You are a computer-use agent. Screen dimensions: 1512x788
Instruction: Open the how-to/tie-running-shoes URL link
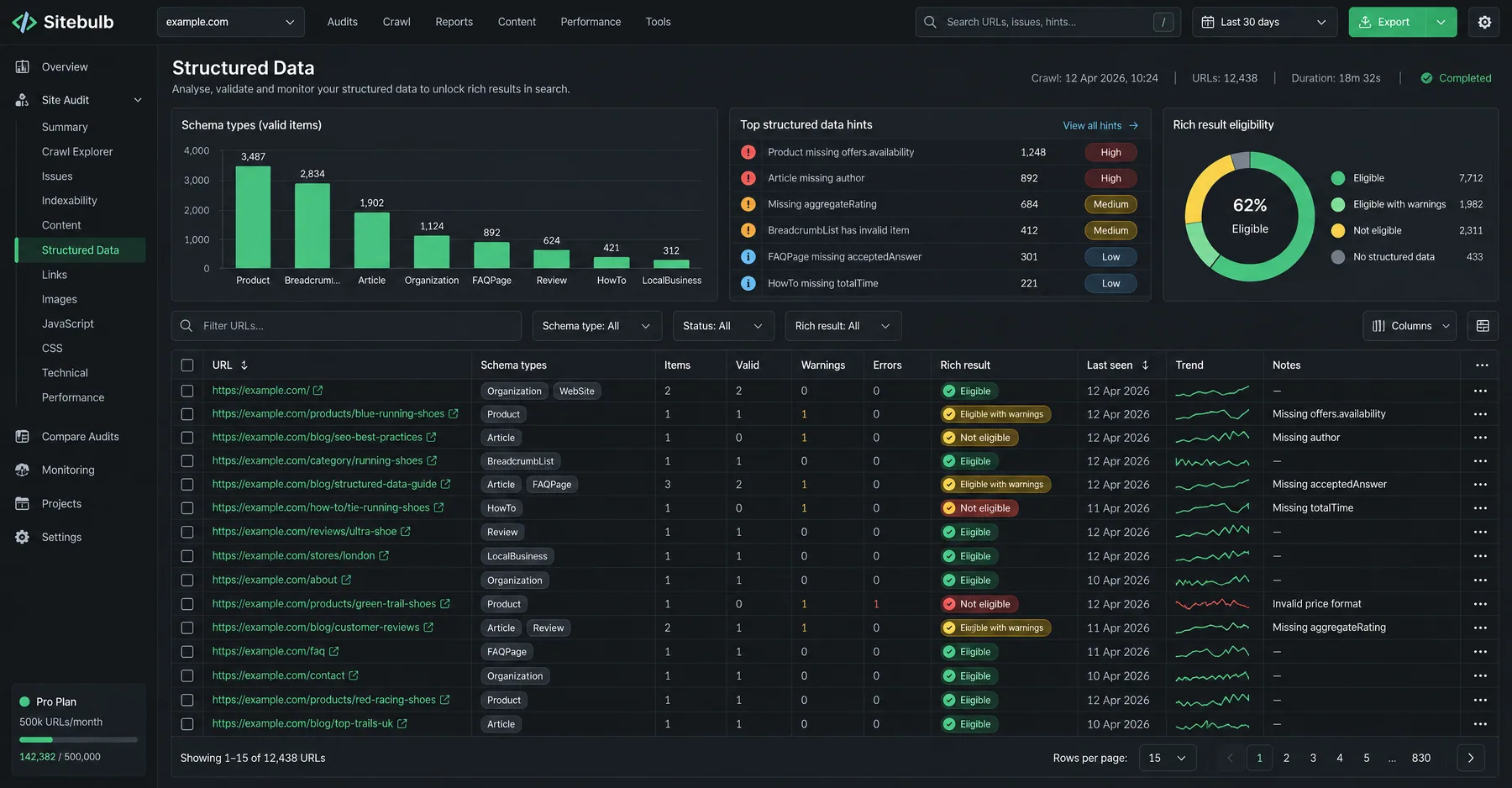pyautogui.click(x=321, y=508)
